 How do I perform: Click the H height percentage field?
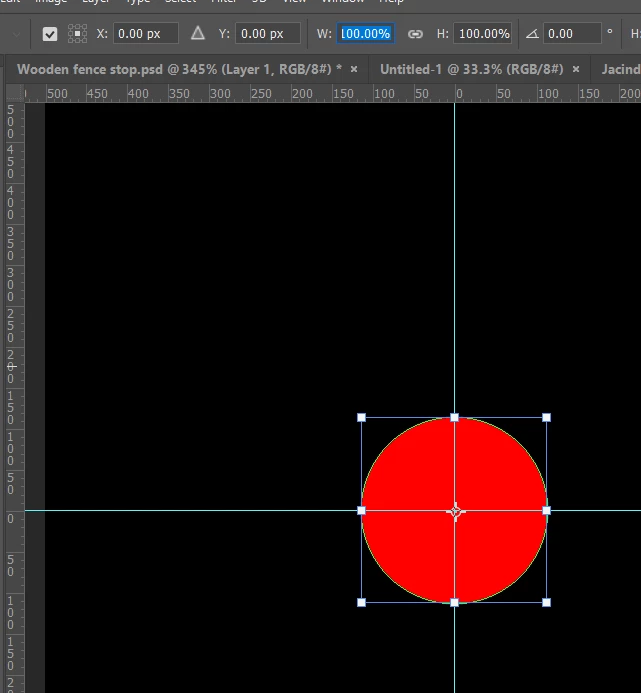point(483,34)
